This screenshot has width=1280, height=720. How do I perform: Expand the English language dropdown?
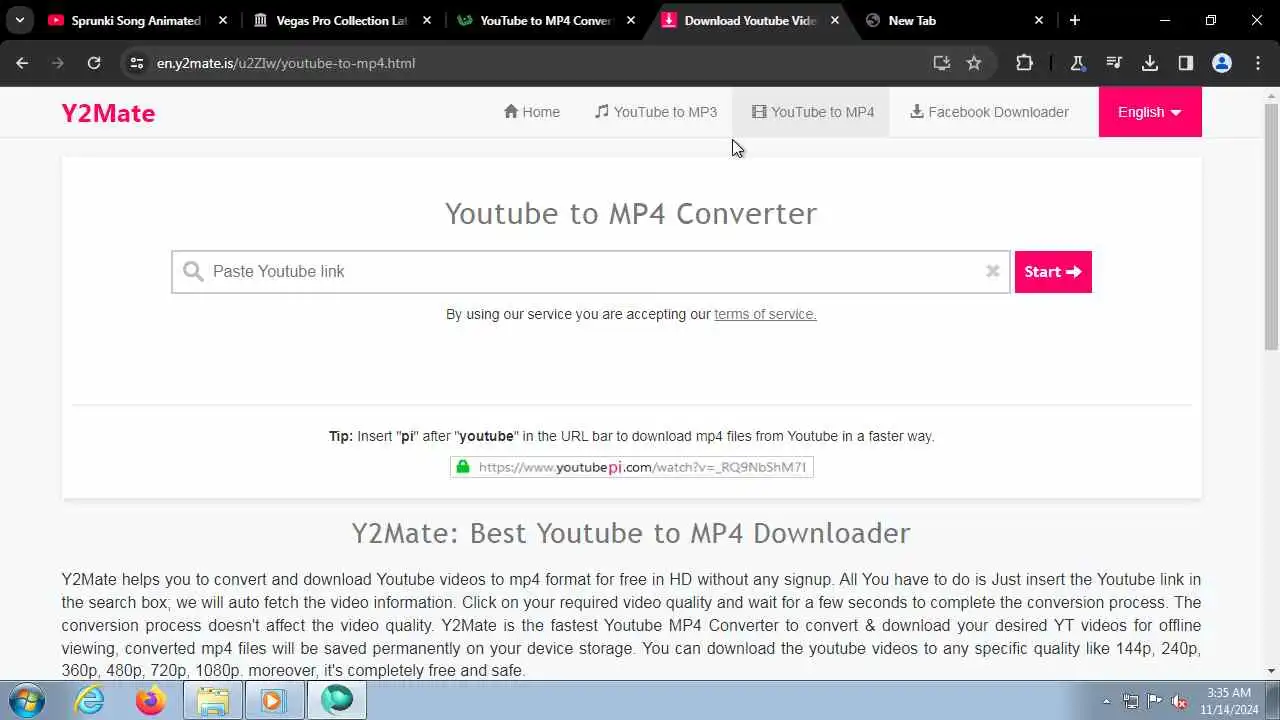point(1150,112)
